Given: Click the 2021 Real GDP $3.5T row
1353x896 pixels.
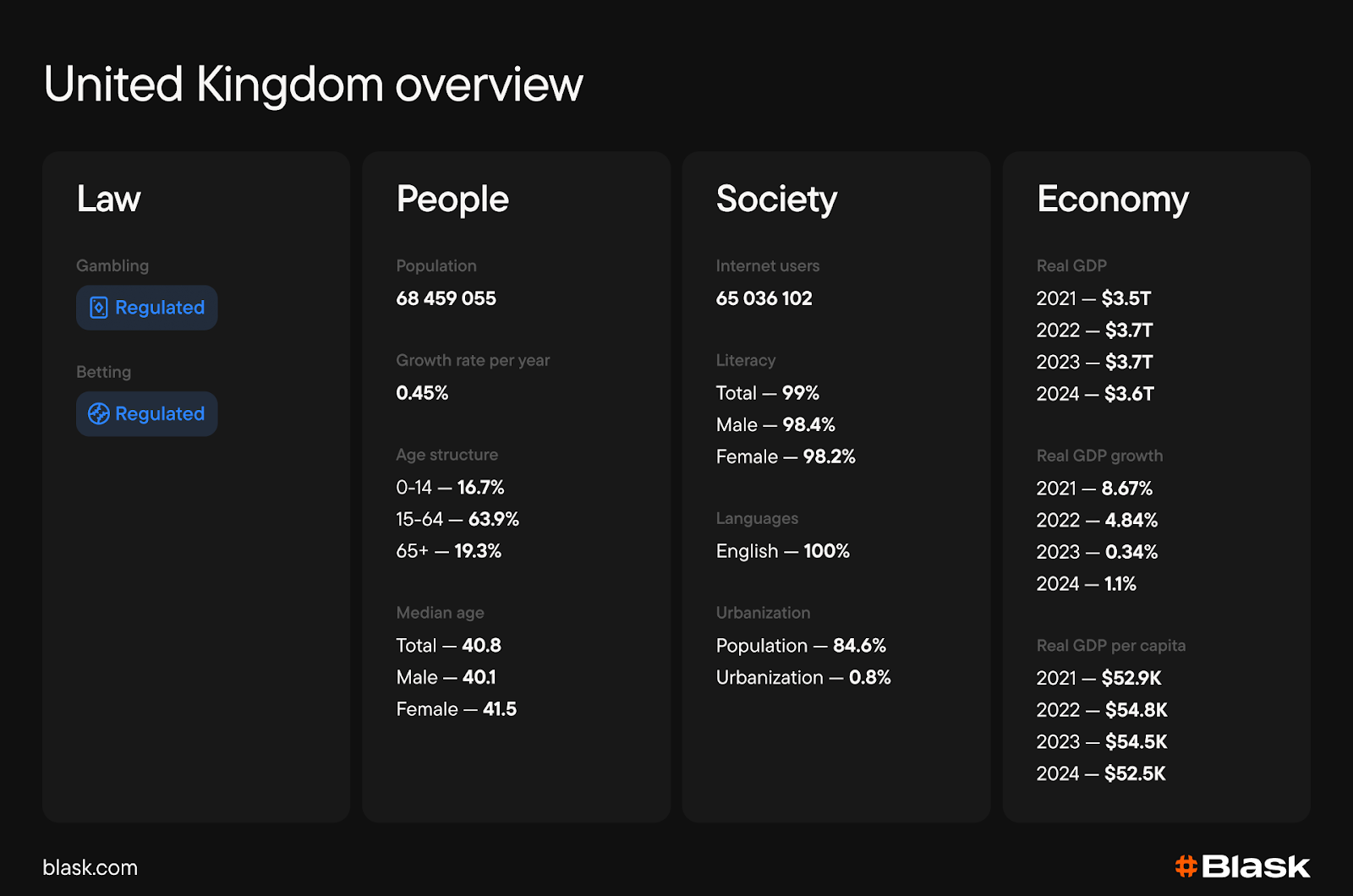Looking at the screenshot, I should click(x=1094, y=298).
